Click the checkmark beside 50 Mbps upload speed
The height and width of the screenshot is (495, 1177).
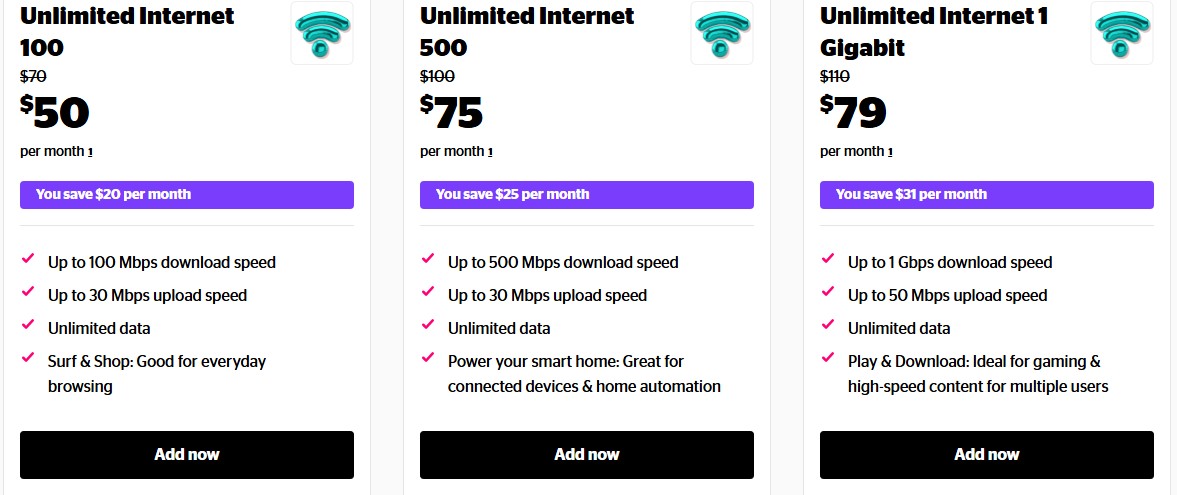point(828,292)
